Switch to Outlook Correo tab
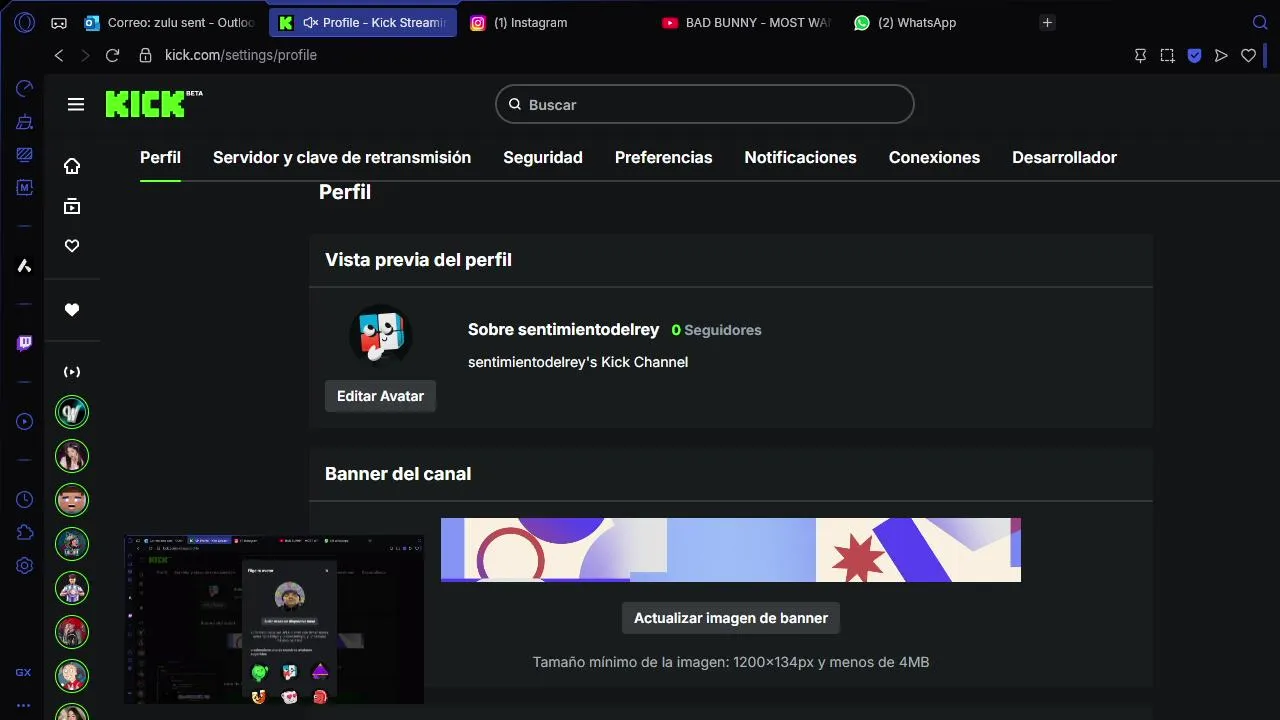 [170, 22]
